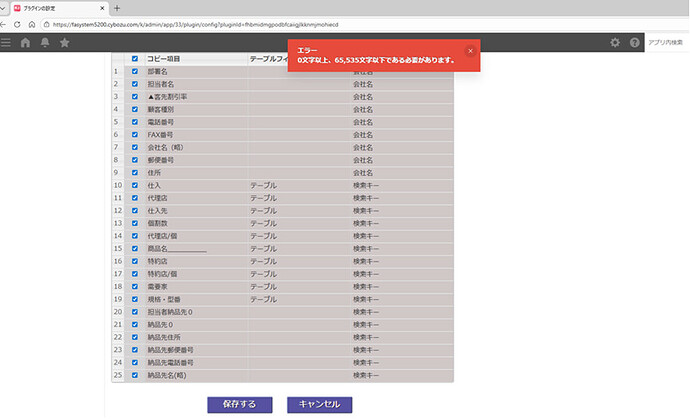Toggle checkbox for 納品先名(略) row
The height and width of the screenshot is (419, 690).
coord(135,375)
